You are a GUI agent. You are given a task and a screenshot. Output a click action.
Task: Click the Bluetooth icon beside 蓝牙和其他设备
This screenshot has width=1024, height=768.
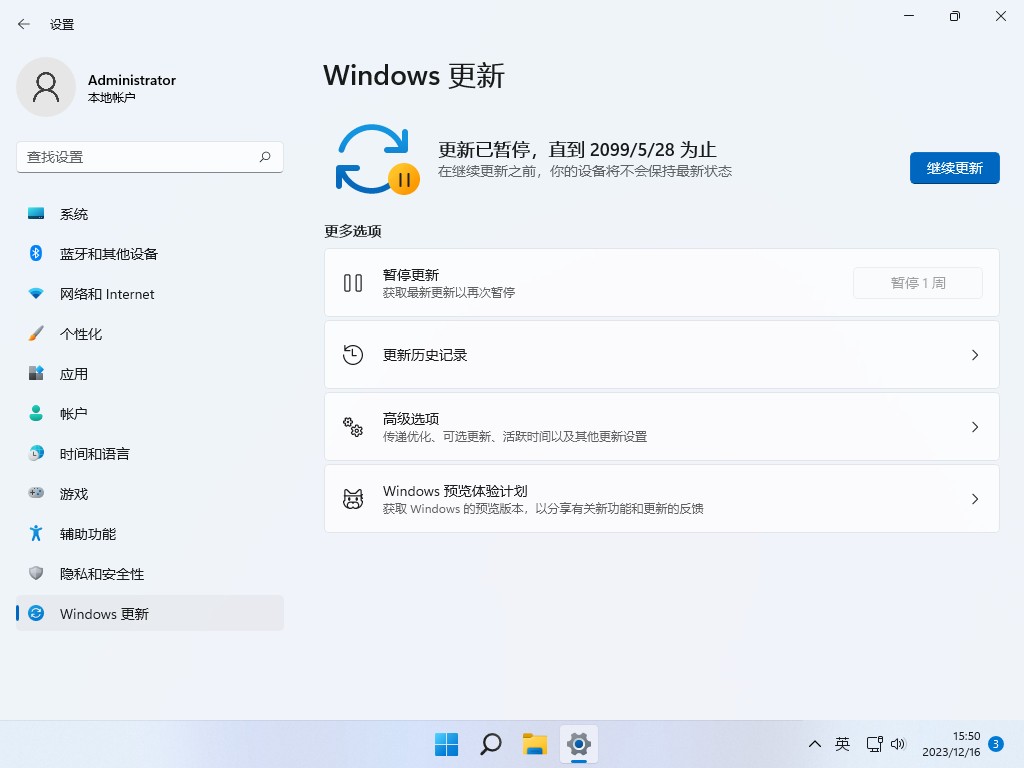click(x=36, y=253)
